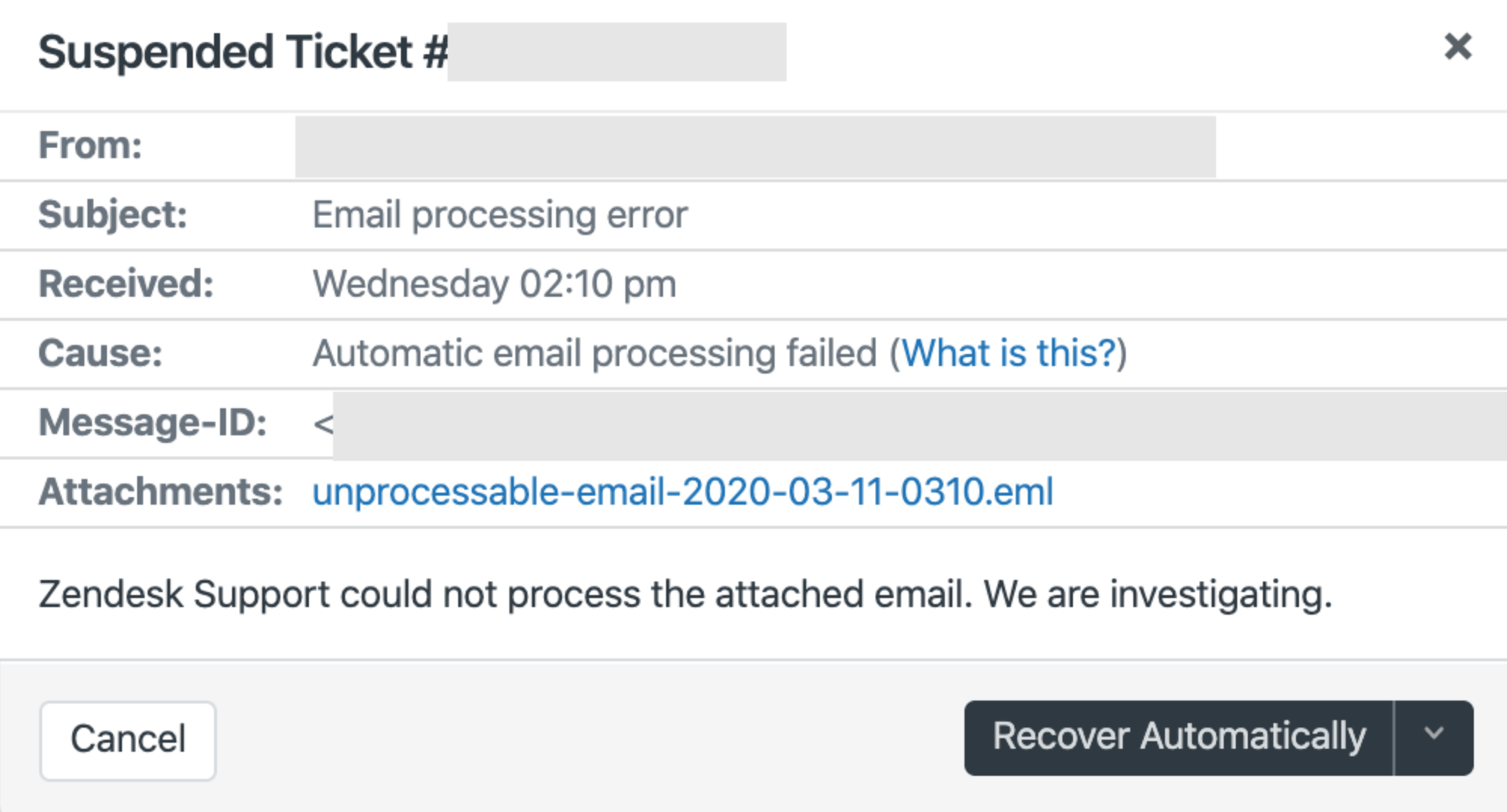
Task: Click the 'Message-ID:' field label
Action: tap(153, 423)
